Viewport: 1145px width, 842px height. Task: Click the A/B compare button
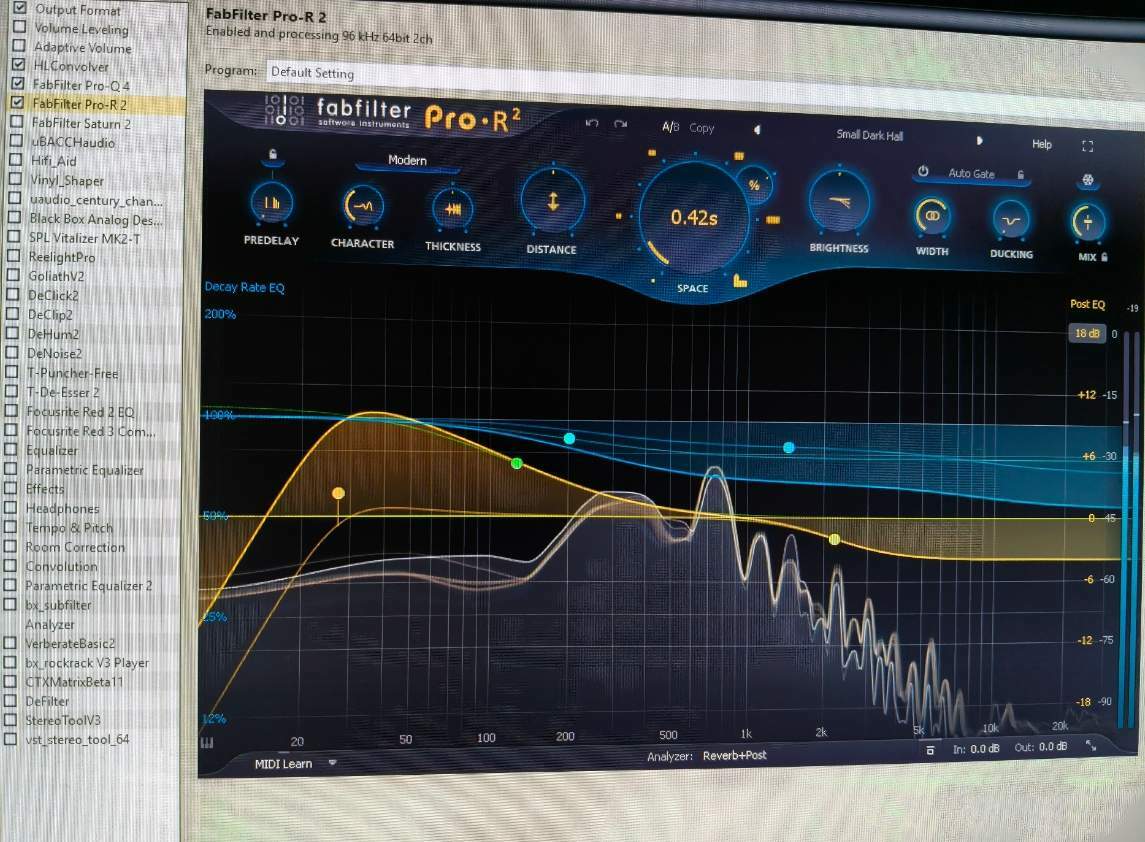[x=670, y=127]
